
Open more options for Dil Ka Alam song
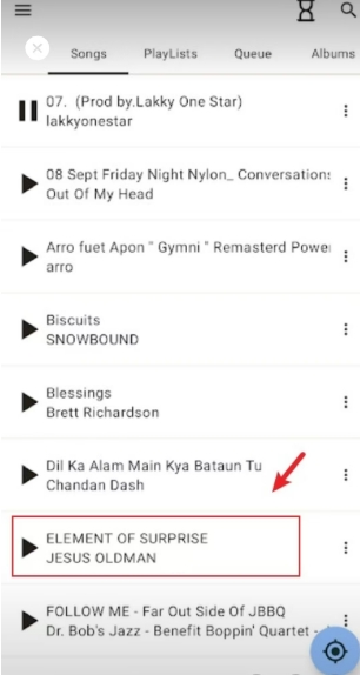345,475
